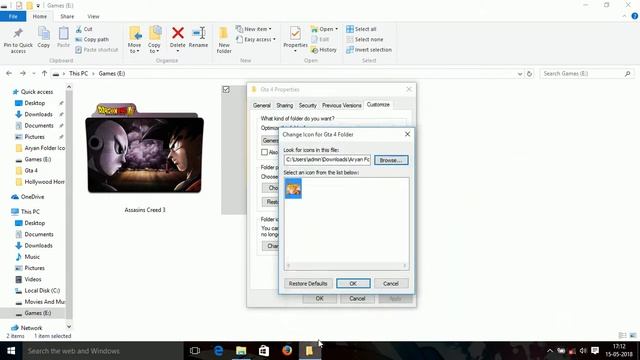The width and height of the screenshot is (640, 360).
Task: Click Cut in the Clipboard group
Action: click(x=84, y=29)
